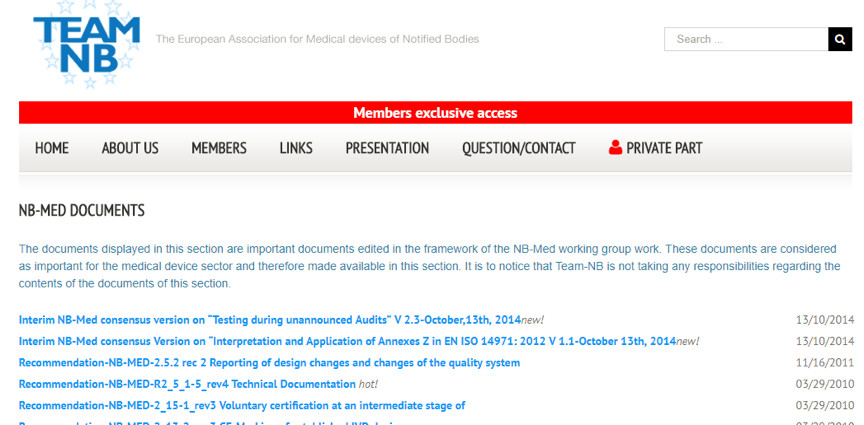Open NB-MED-2_15-1_rev3 Voluntary certification link

coord(242,405)
